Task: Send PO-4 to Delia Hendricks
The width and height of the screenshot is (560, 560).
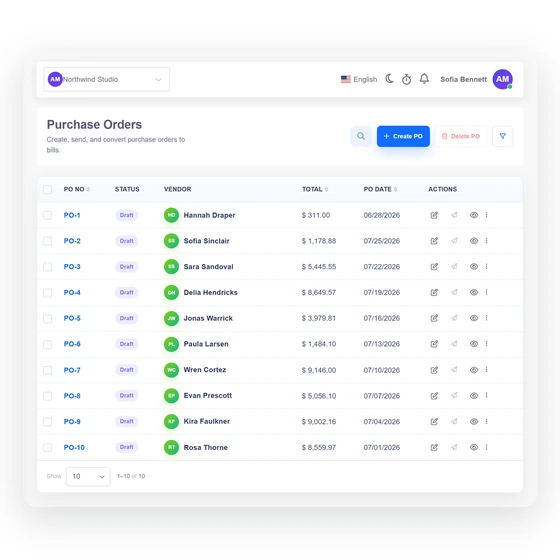Action: pos(454,292)
